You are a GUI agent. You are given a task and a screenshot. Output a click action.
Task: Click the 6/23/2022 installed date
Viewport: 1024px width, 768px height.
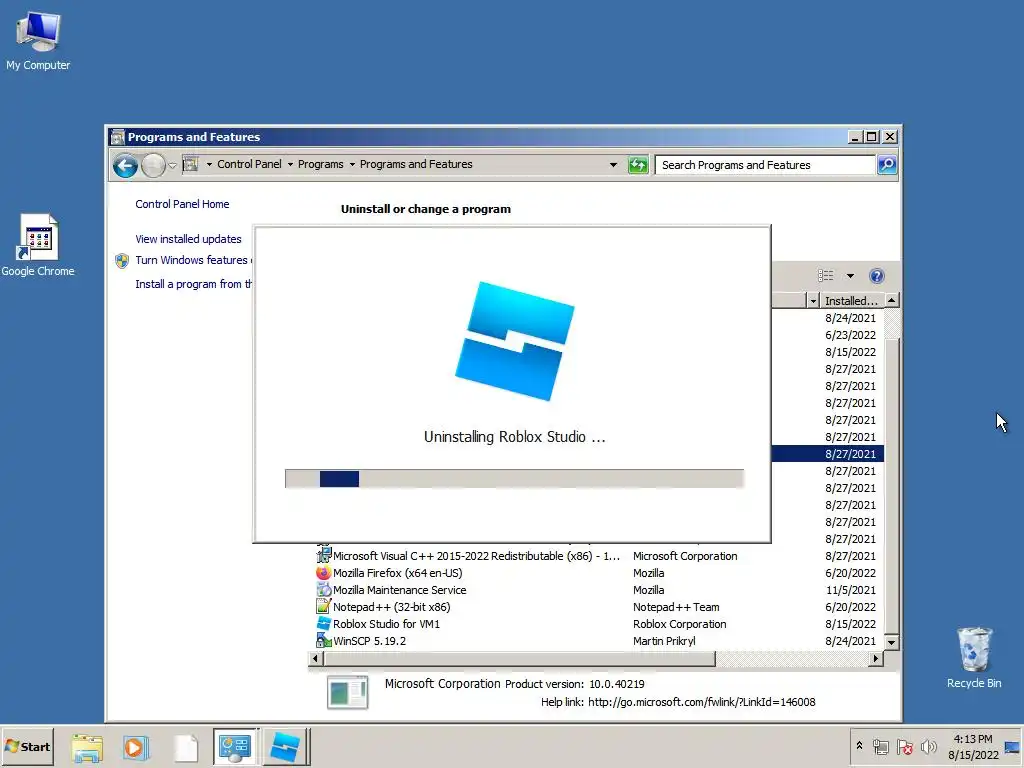pos(850,335)
